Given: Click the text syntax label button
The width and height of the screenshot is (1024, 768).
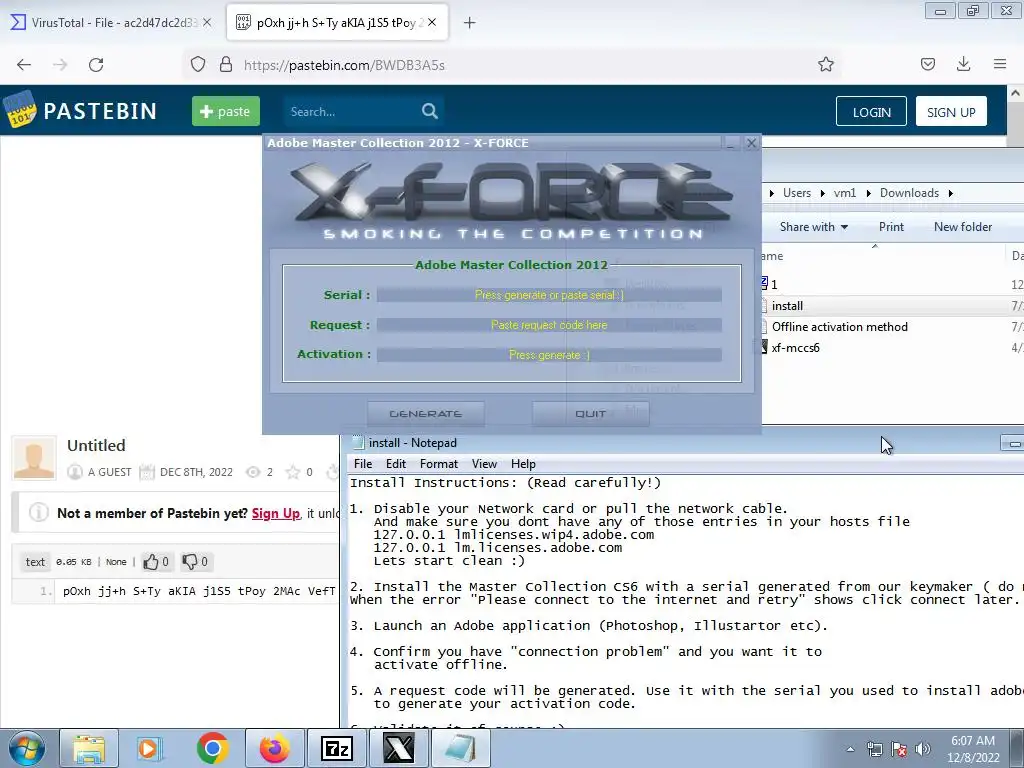Looking at the screenshot, I should [35, 562].
